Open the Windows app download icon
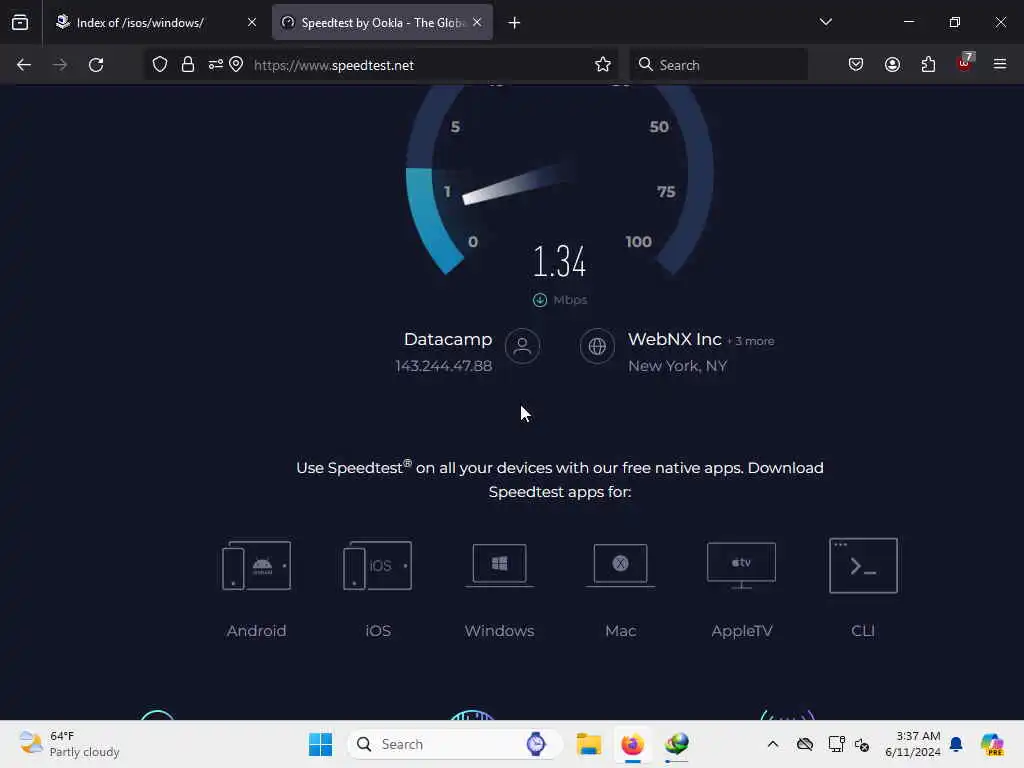This screenshot has height=768, width=1024. 500,566
